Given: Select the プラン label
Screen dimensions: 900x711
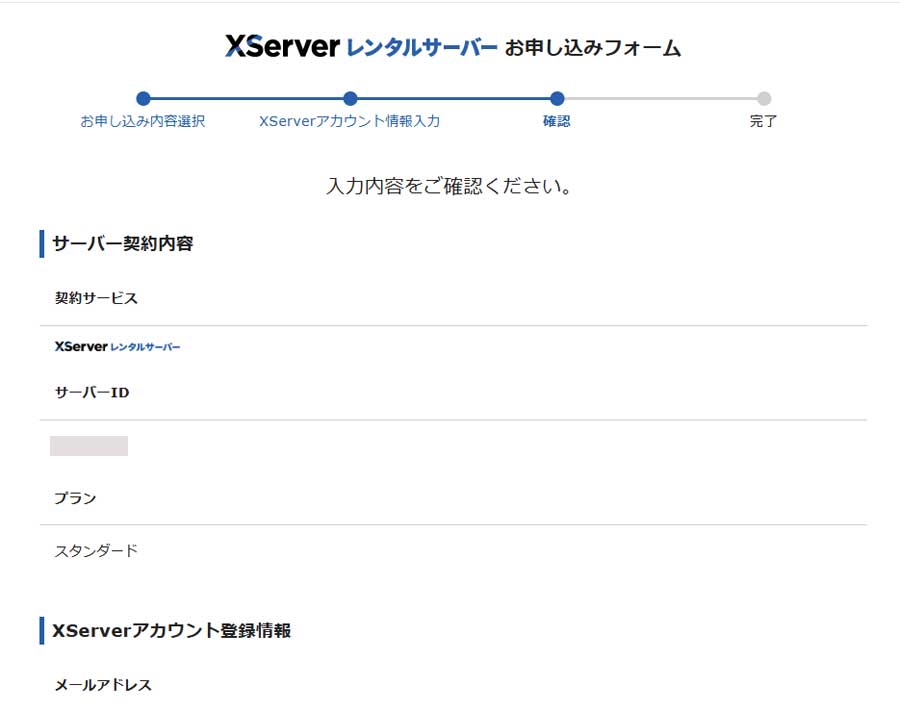Looking at the screenshot, I should [75, 497].
